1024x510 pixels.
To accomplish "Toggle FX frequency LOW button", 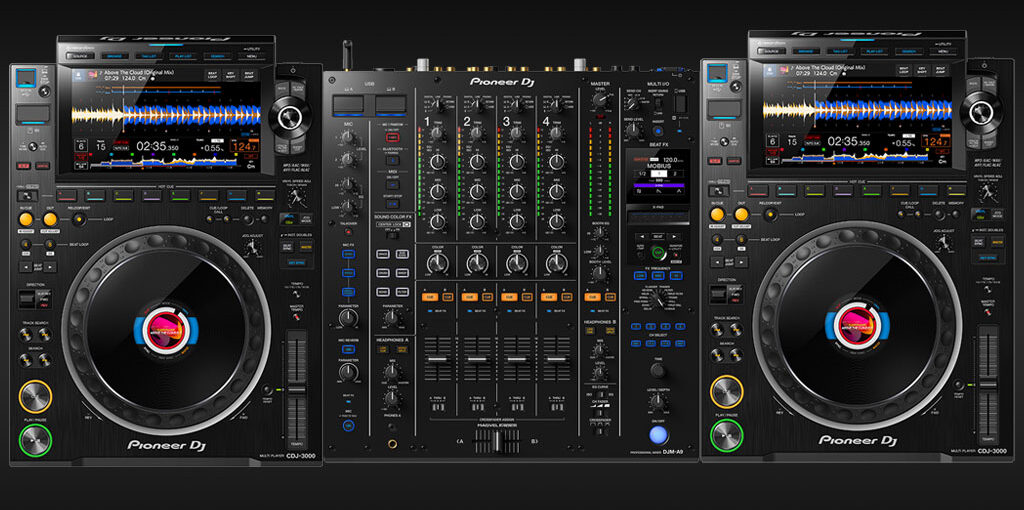I will tap(640, 275).
